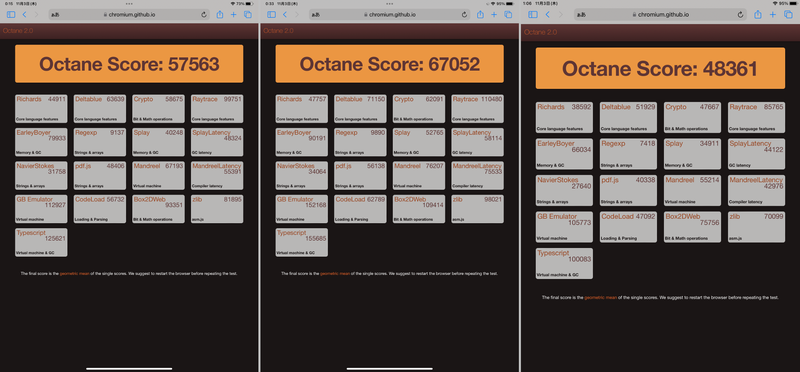Open geometric mean link below 48361 score

(x=601, y=297)
